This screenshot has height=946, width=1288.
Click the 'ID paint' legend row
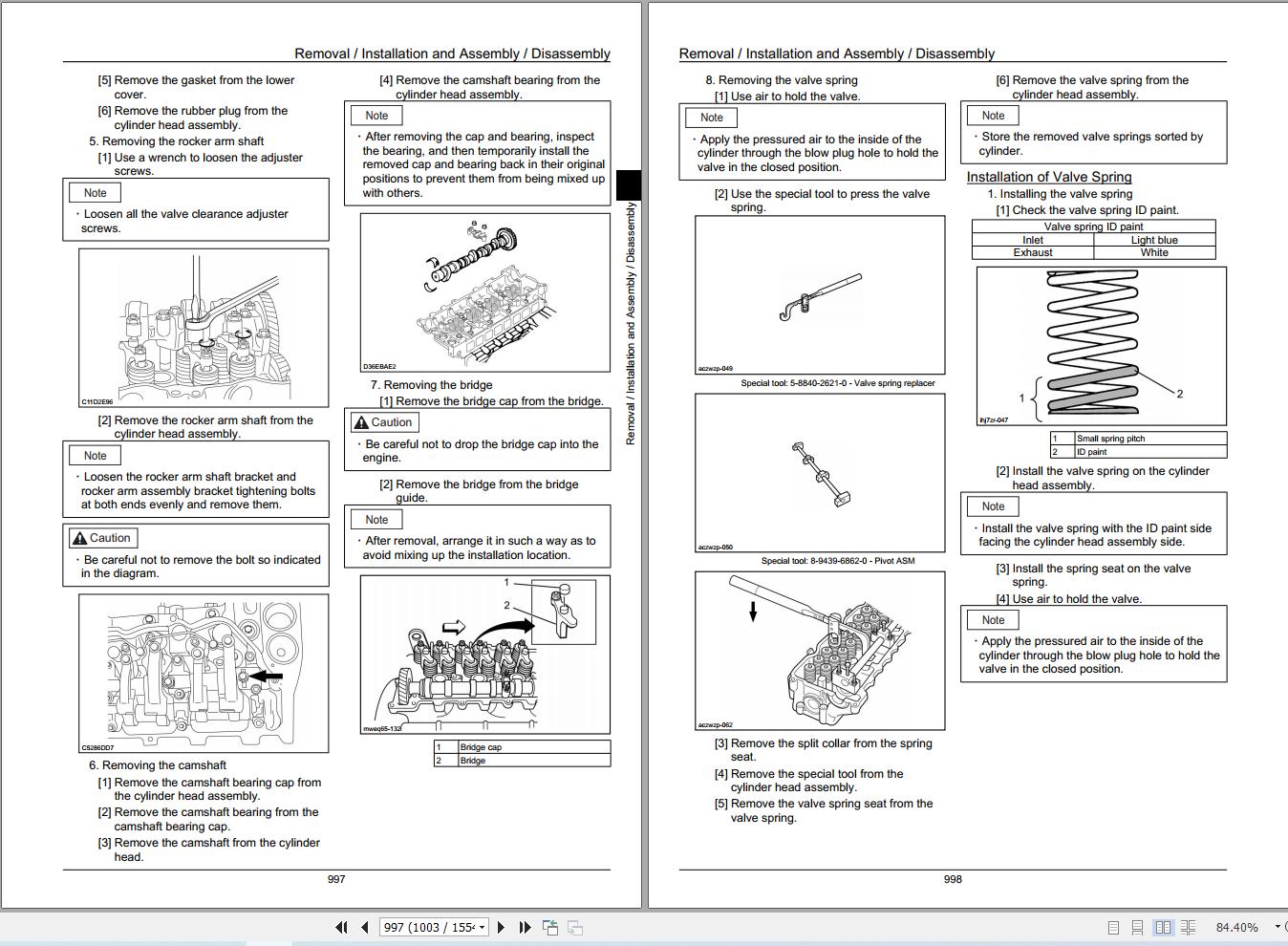point(1138,452)
